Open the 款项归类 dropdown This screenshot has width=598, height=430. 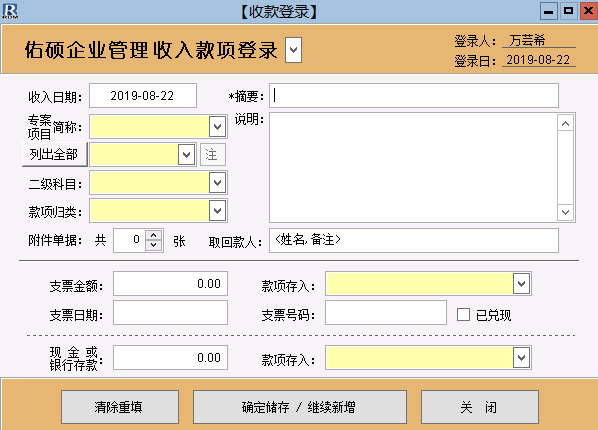(x=217, y=210)
